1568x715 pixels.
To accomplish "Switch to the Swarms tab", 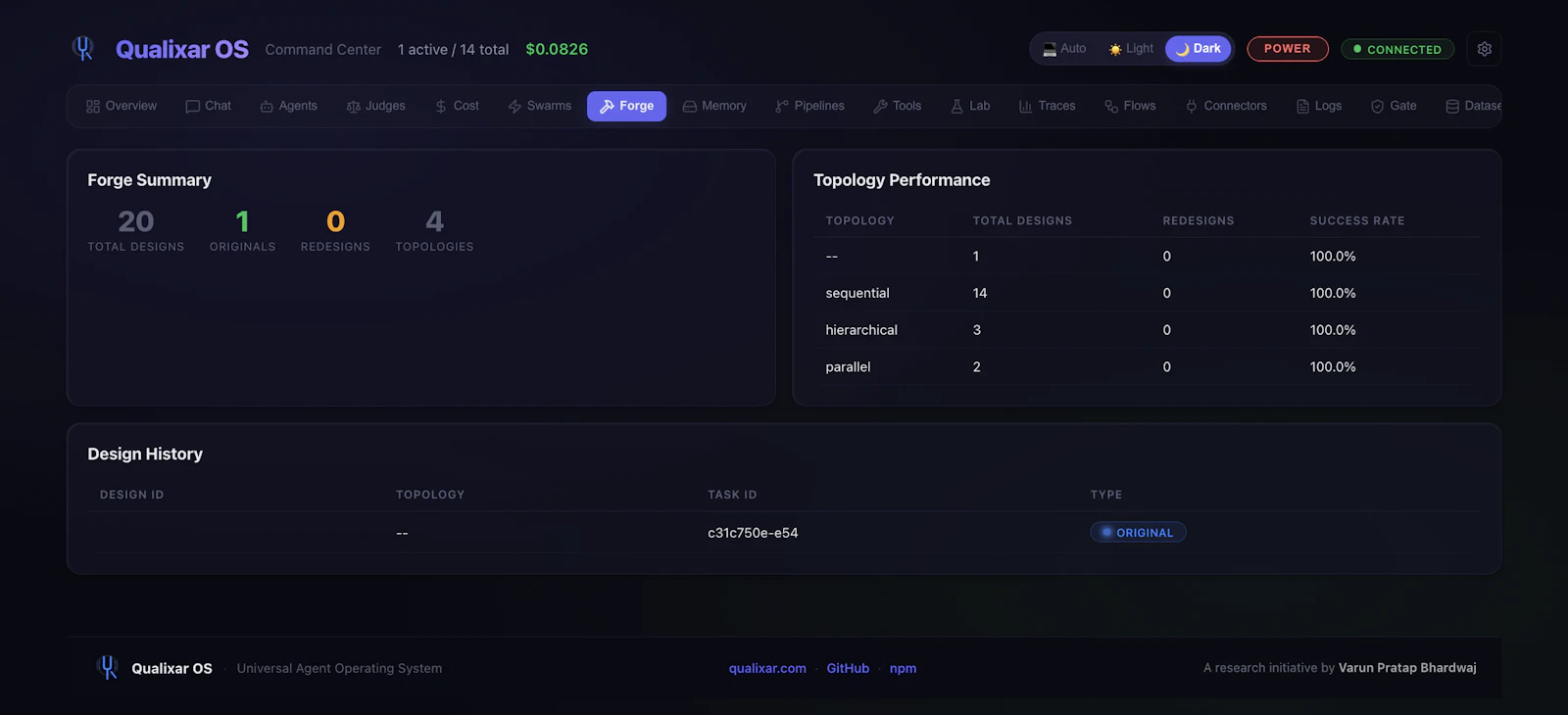I will [x=540, y=106].
